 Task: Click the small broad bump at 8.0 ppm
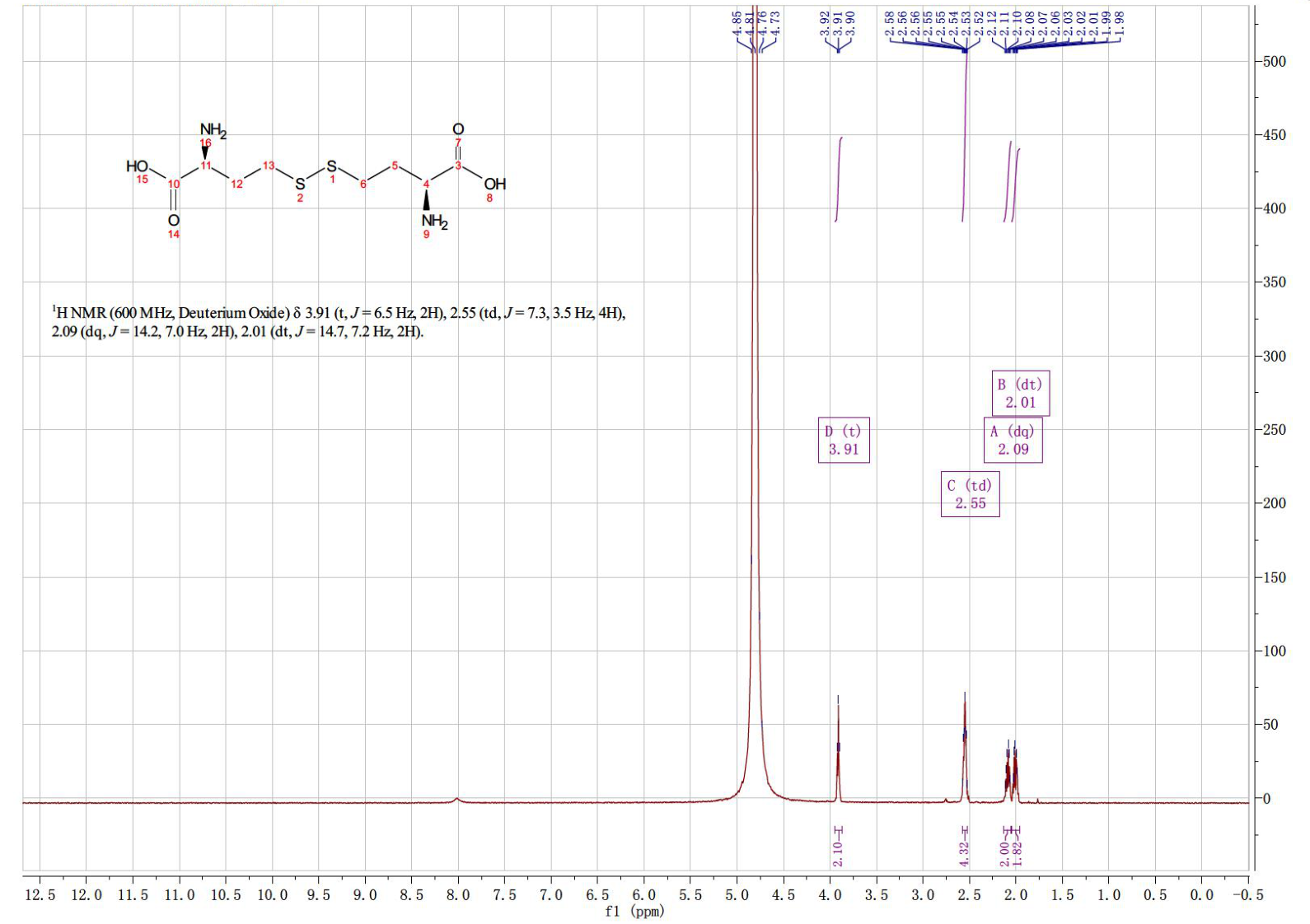[x=457, y=799]
